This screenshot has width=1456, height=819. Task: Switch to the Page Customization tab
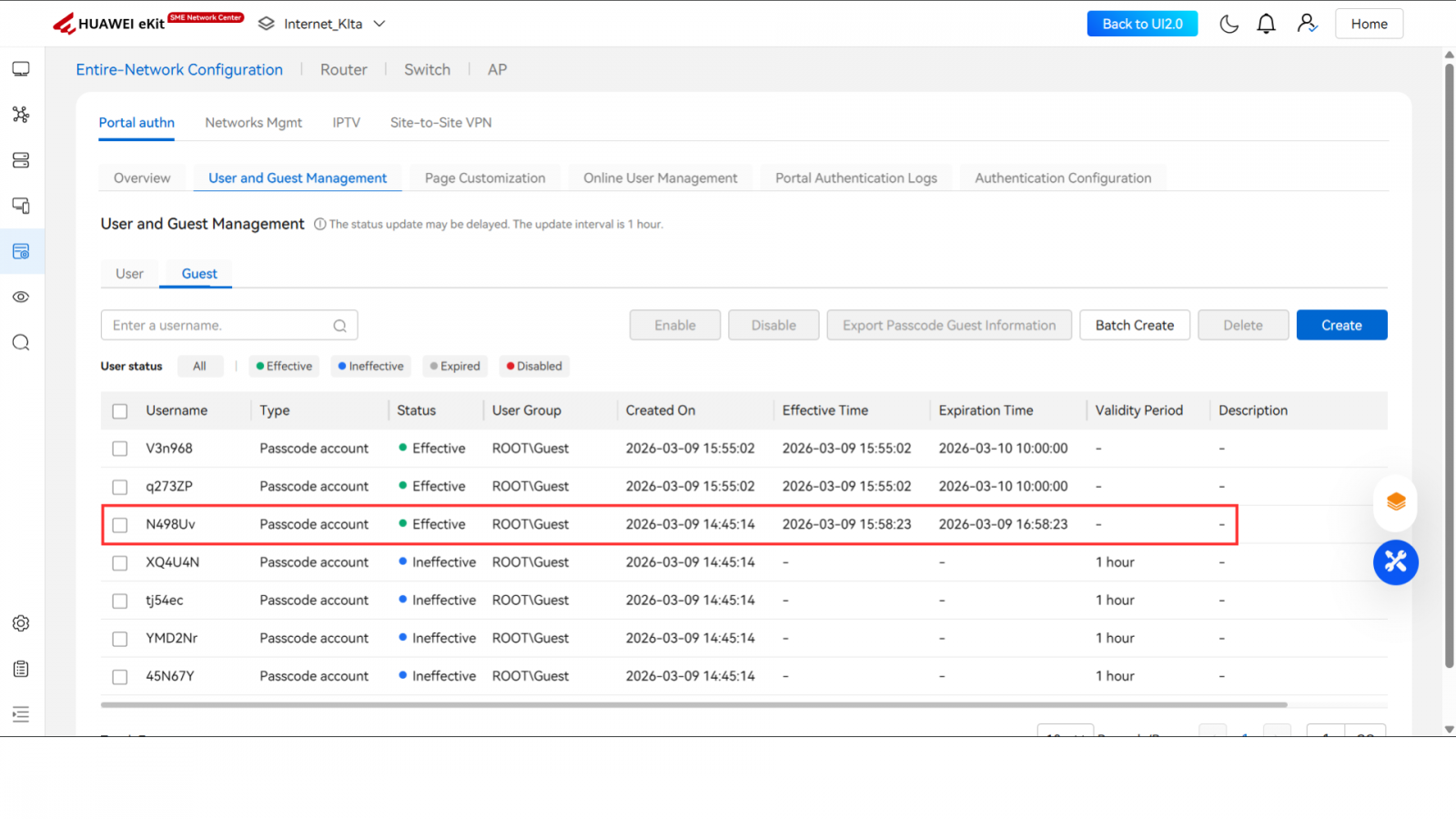[485, 178]
